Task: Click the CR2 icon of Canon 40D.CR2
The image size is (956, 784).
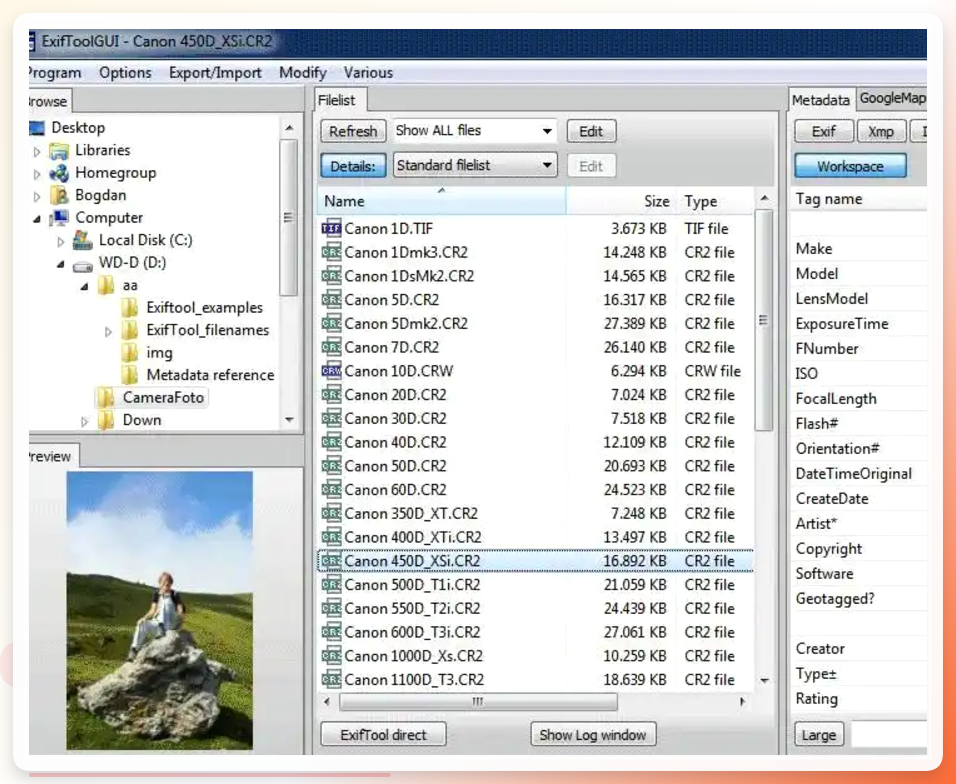Action: [x=331, y=443]
